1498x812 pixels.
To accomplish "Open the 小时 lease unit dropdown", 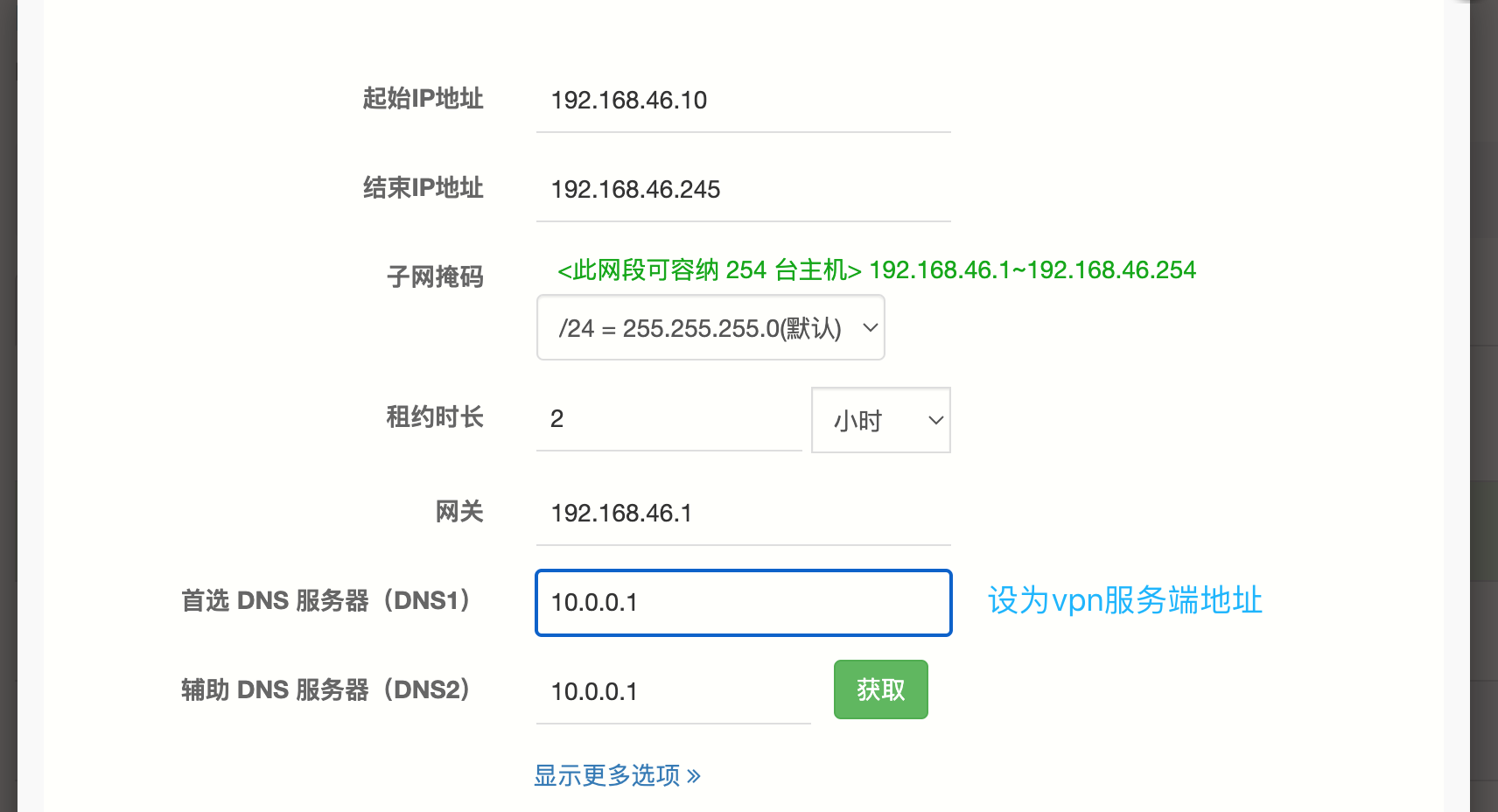I will click(x=880, y=421).
